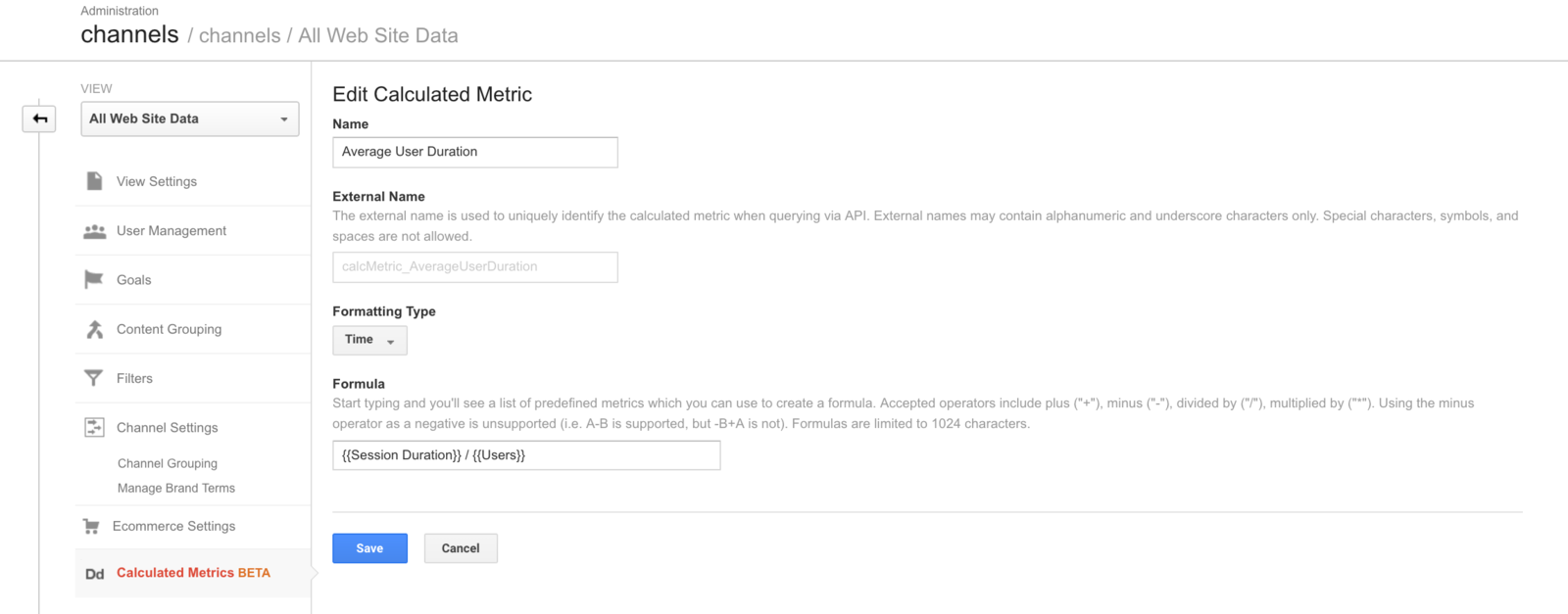1568x614 pixels.
Task: Click the Content Grouping figure icon
Action: pyautogui.click(x=94, y=329)
